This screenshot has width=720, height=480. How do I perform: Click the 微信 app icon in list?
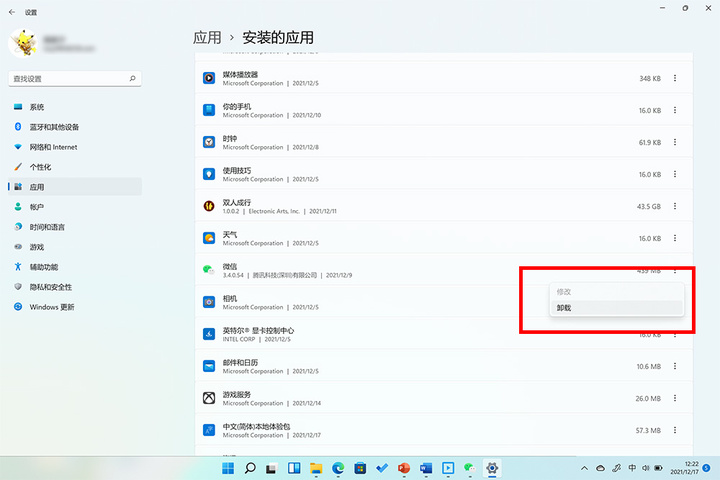pyautogui.click(x=209, y=270)
